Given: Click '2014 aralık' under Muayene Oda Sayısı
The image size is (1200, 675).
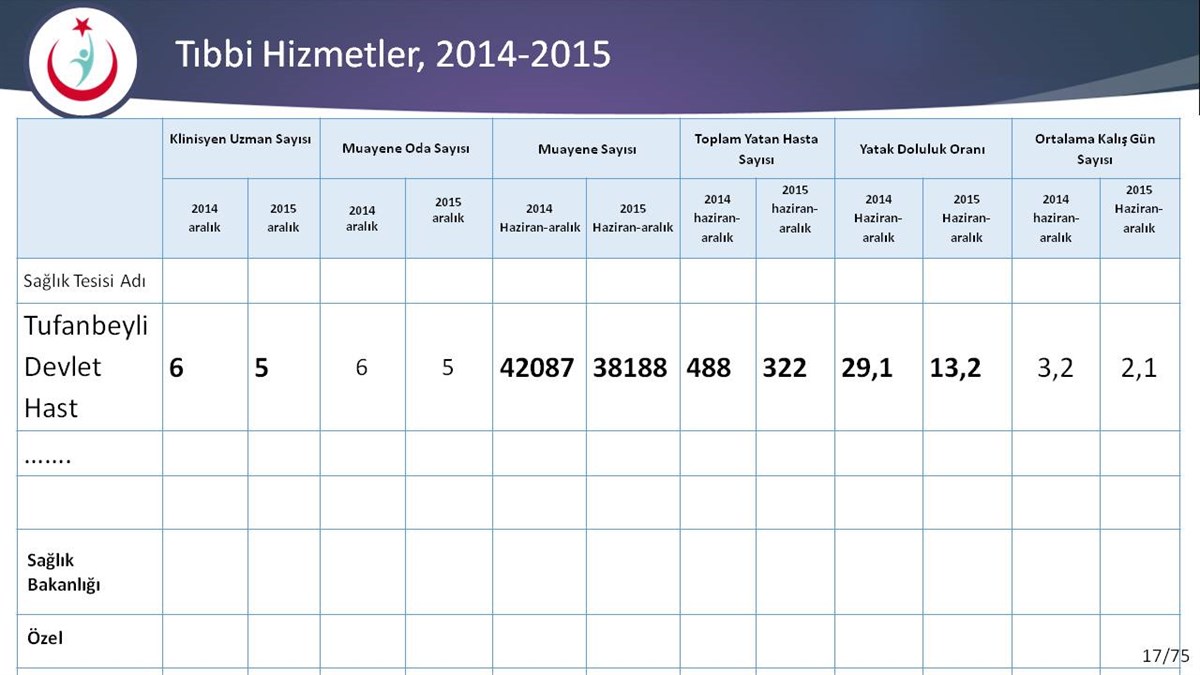Looking at the screenshot, I should pyautogui.click(x=362, y=218).
